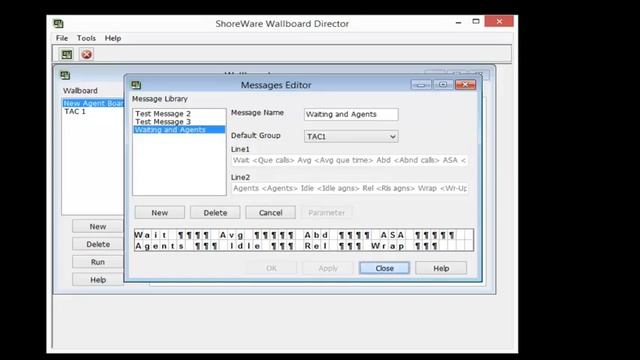Viewport: 640px width, 360px height.
Task: Close the Messages Editor with red X
Action: coord(465,84)
